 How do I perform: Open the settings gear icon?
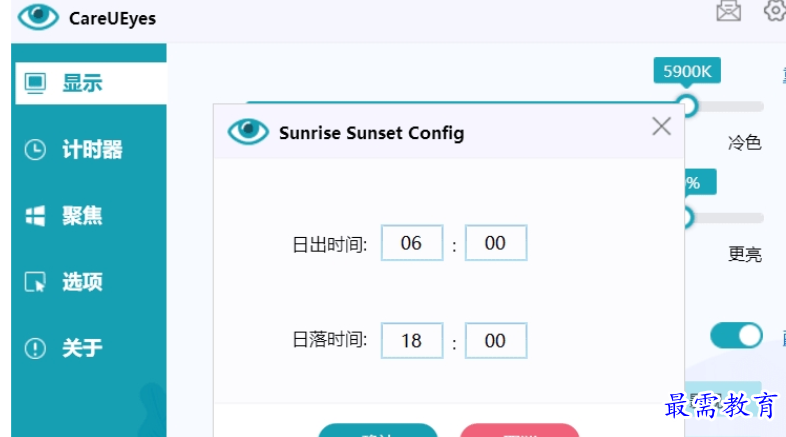[775, 11]
